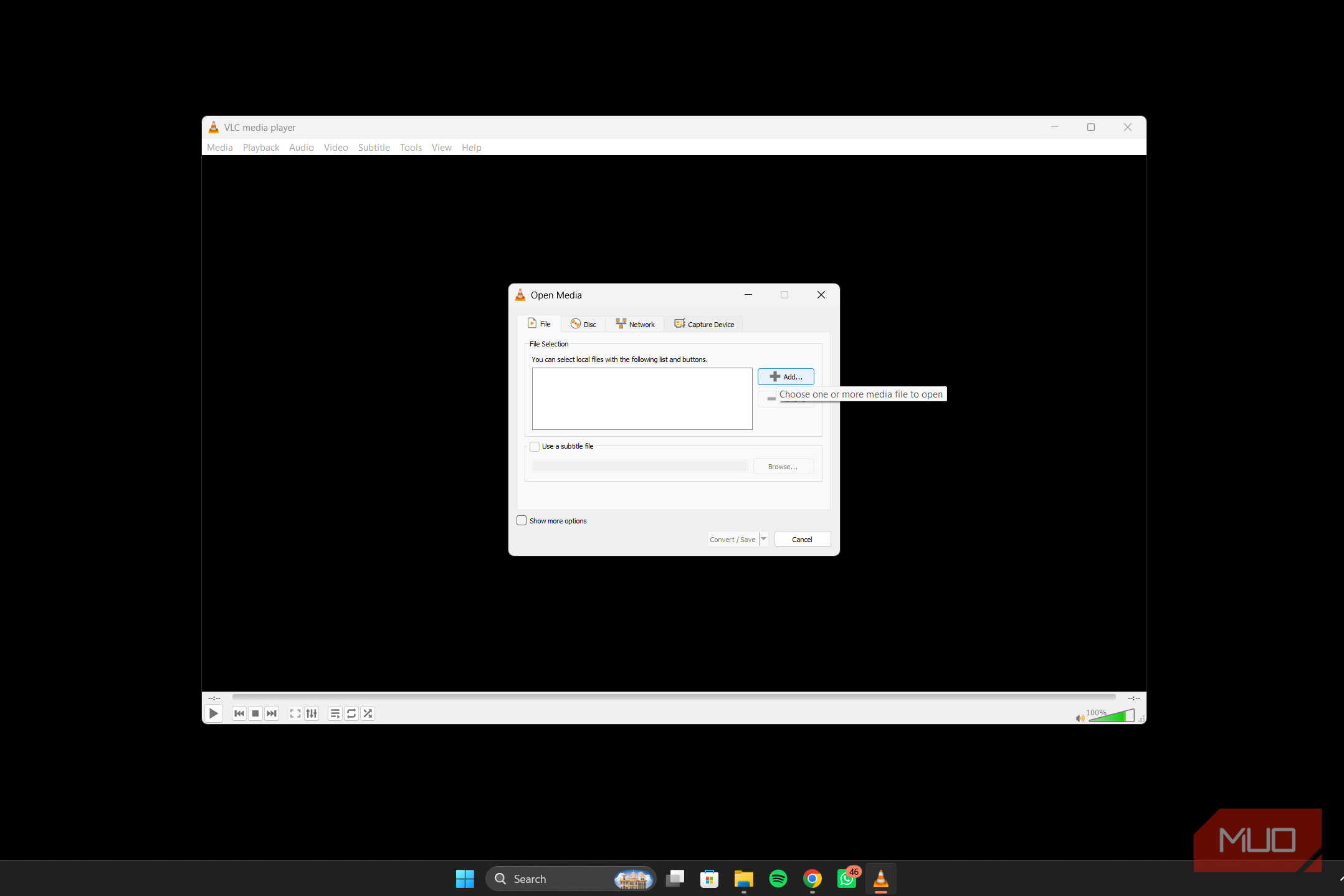Click the playback seek bar

click(674, 697)
